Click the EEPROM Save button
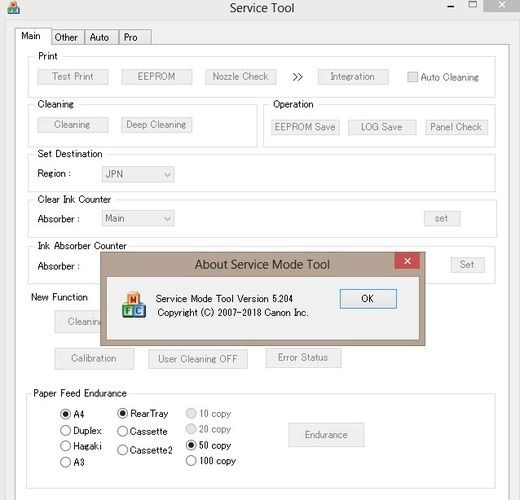 [x=305, y=127]
